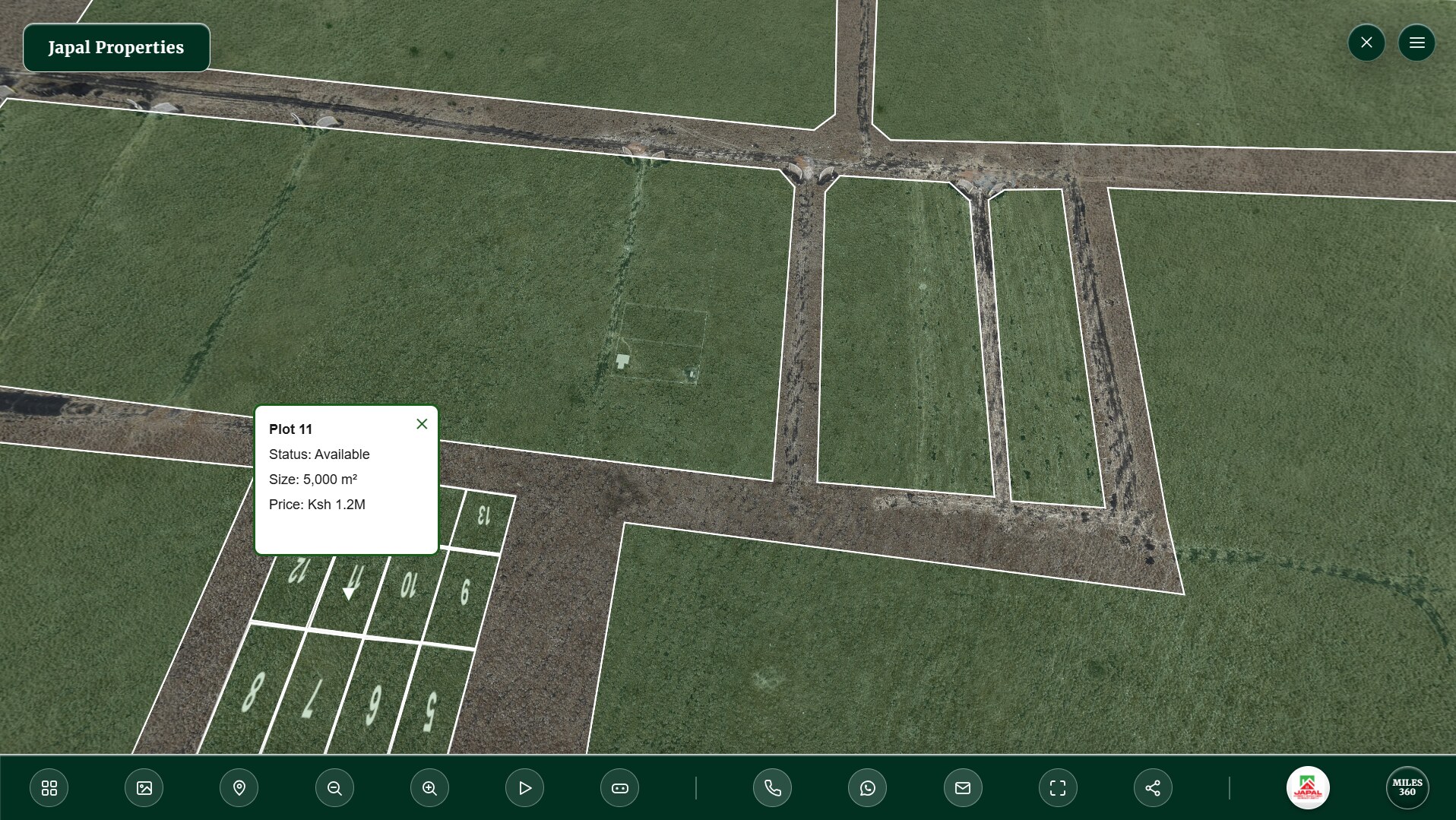This screenshot has height=820, width=1456.
Task: Click the round X button beside menu
Action: [1366, 43]
